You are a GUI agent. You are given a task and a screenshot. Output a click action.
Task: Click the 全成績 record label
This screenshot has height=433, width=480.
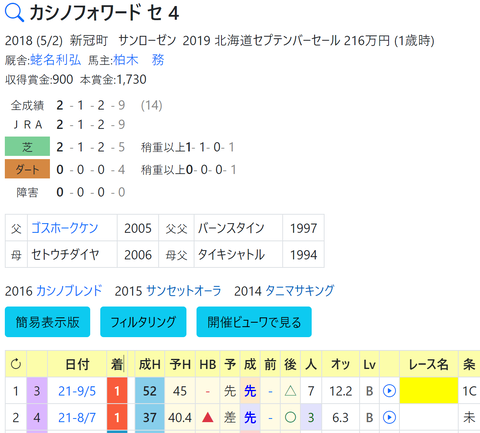(27, 105)
